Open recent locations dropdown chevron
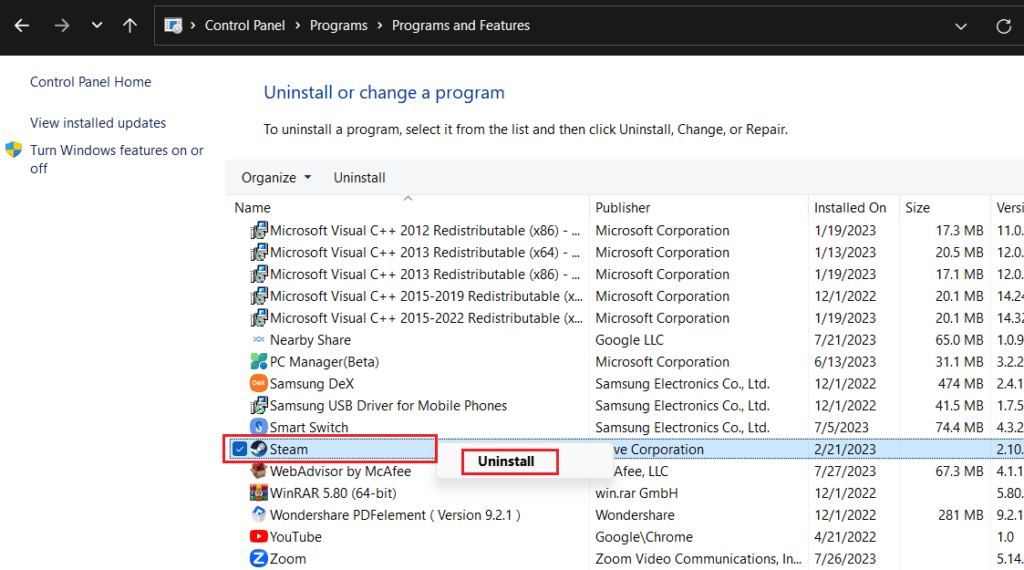This screenshot has width=1024, height=570. [97, 25]
